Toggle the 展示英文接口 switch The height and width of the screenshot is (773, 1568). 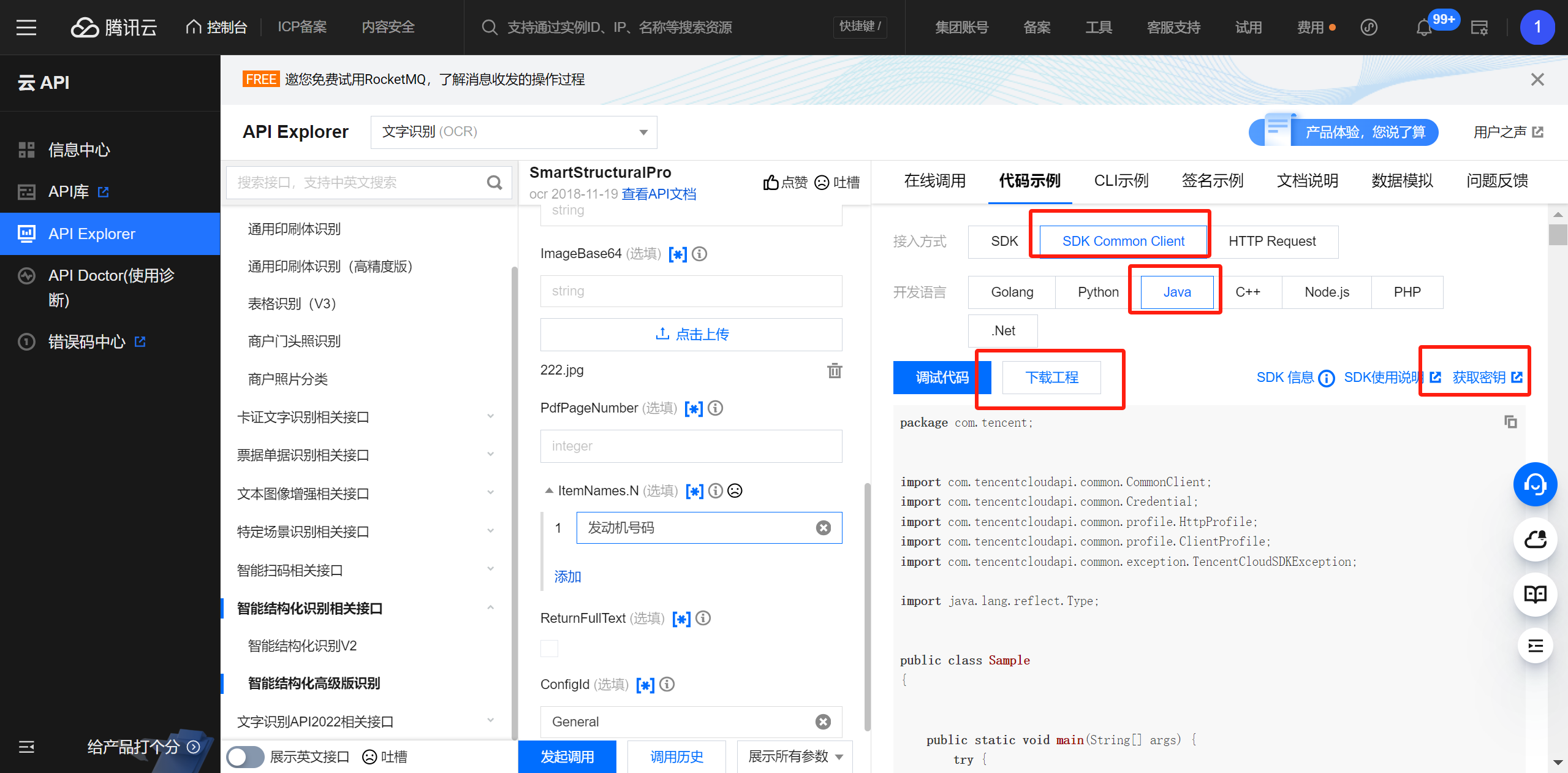tap(245, 757)
